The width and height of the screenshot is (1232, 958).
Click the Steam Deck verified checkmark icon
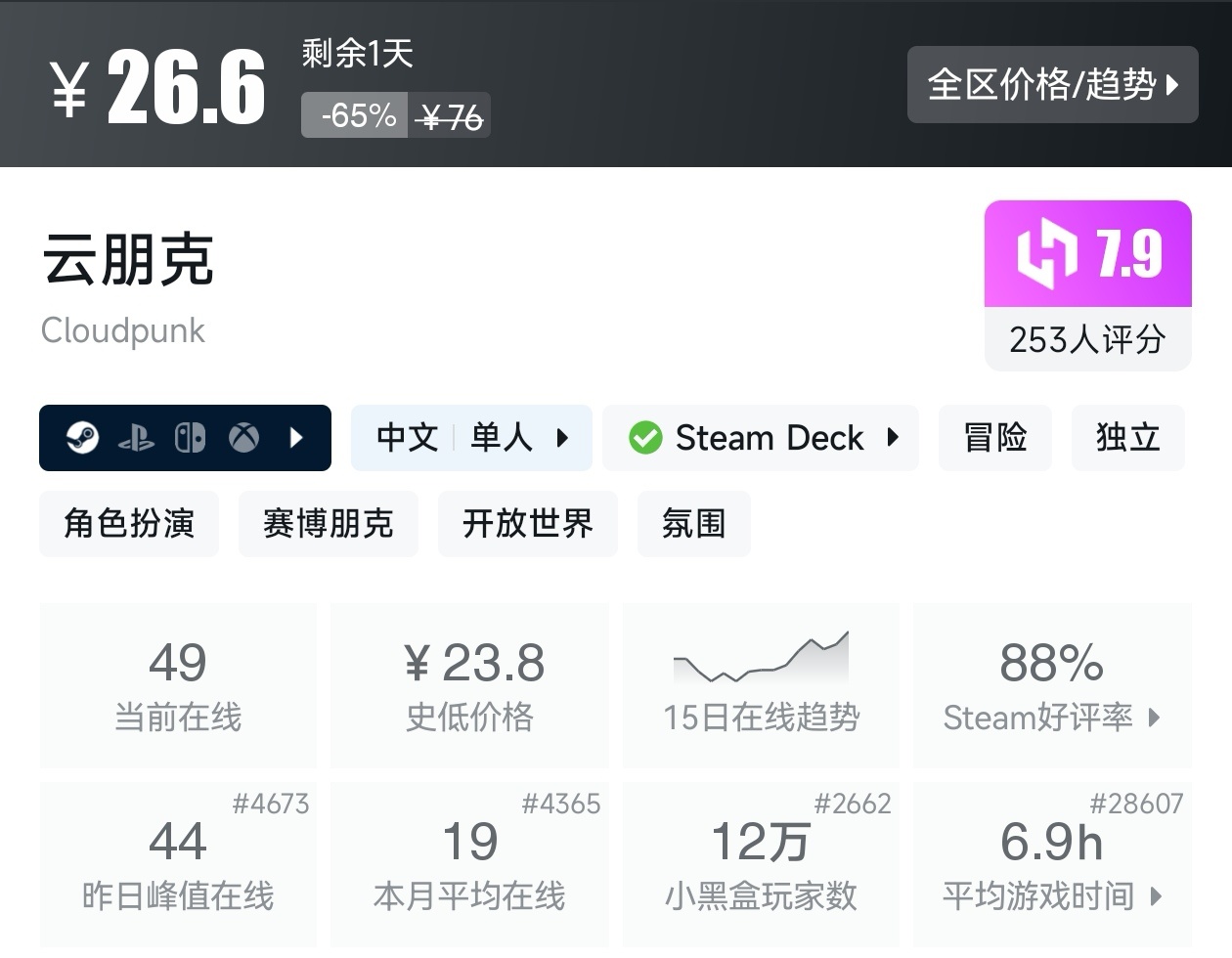coord(645,438)
